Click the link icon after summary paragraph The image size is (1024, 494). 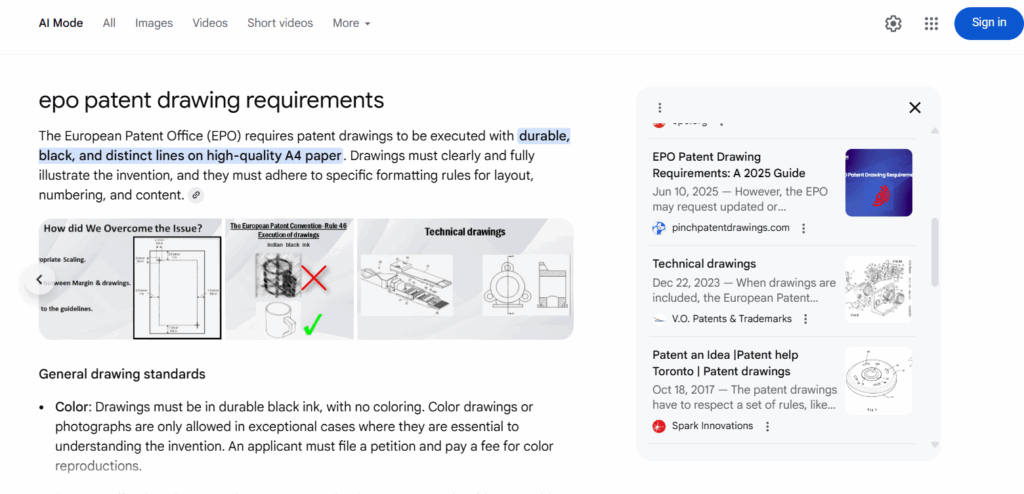click(x=196, y=195)
